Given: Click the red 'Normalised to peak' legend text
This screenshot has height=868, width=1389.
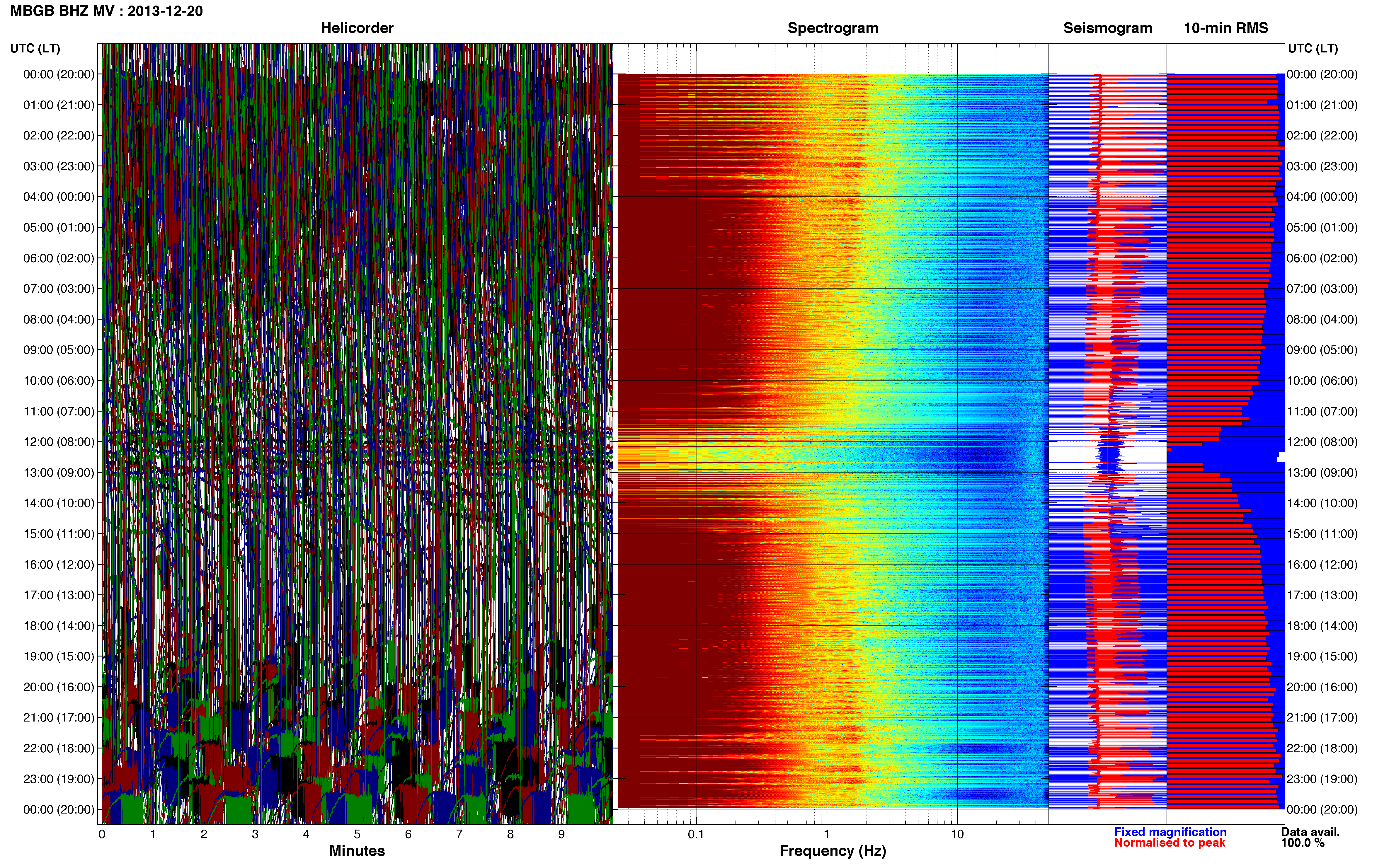Looking at the screenshot, I should click(x=1170, y=843).
